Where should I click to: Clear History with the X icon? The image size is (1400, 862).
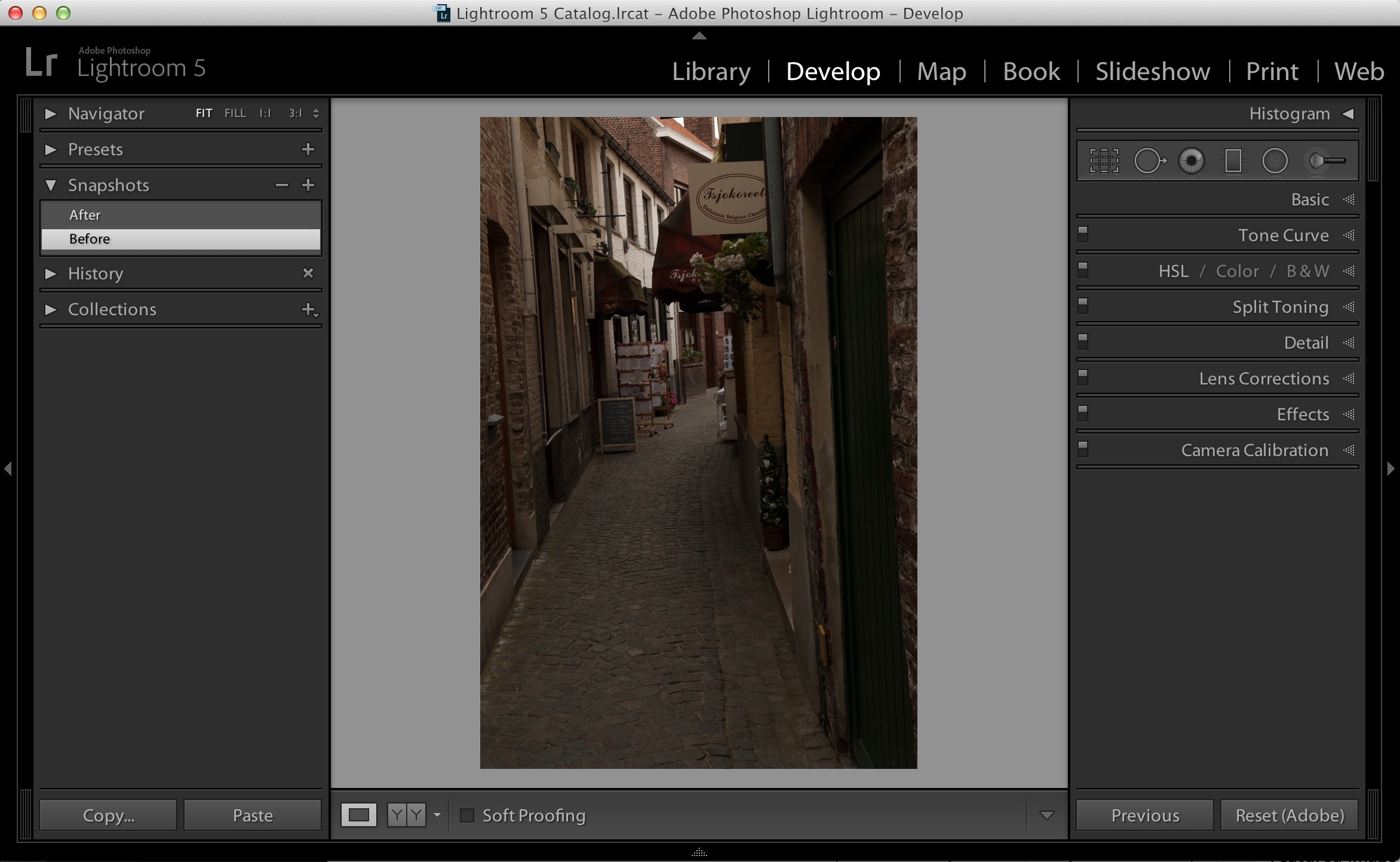tap(308, 273)
